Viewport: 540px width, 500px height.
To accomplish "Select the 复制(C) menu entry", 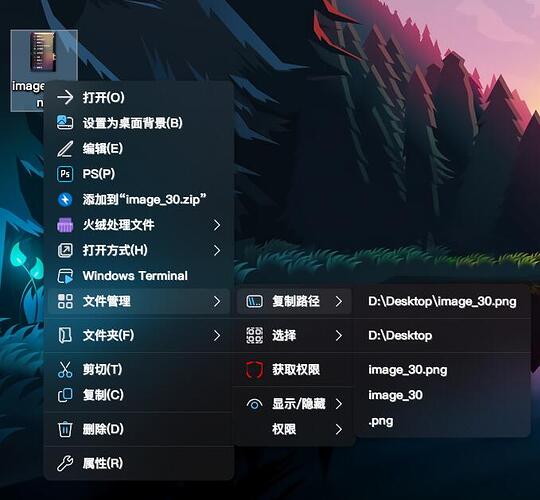I will coord(139,395).
